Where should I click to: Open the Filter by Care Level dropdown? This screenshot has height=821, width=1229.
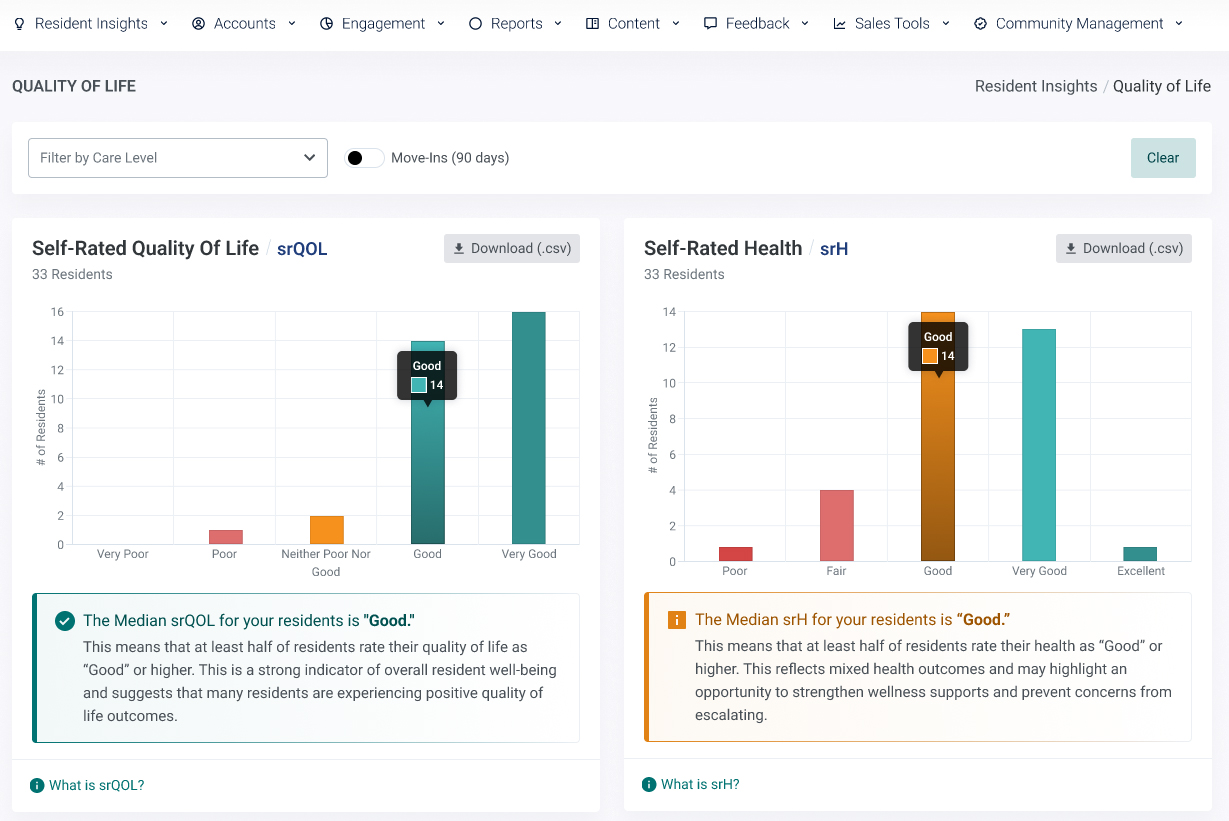pos(178,158)
